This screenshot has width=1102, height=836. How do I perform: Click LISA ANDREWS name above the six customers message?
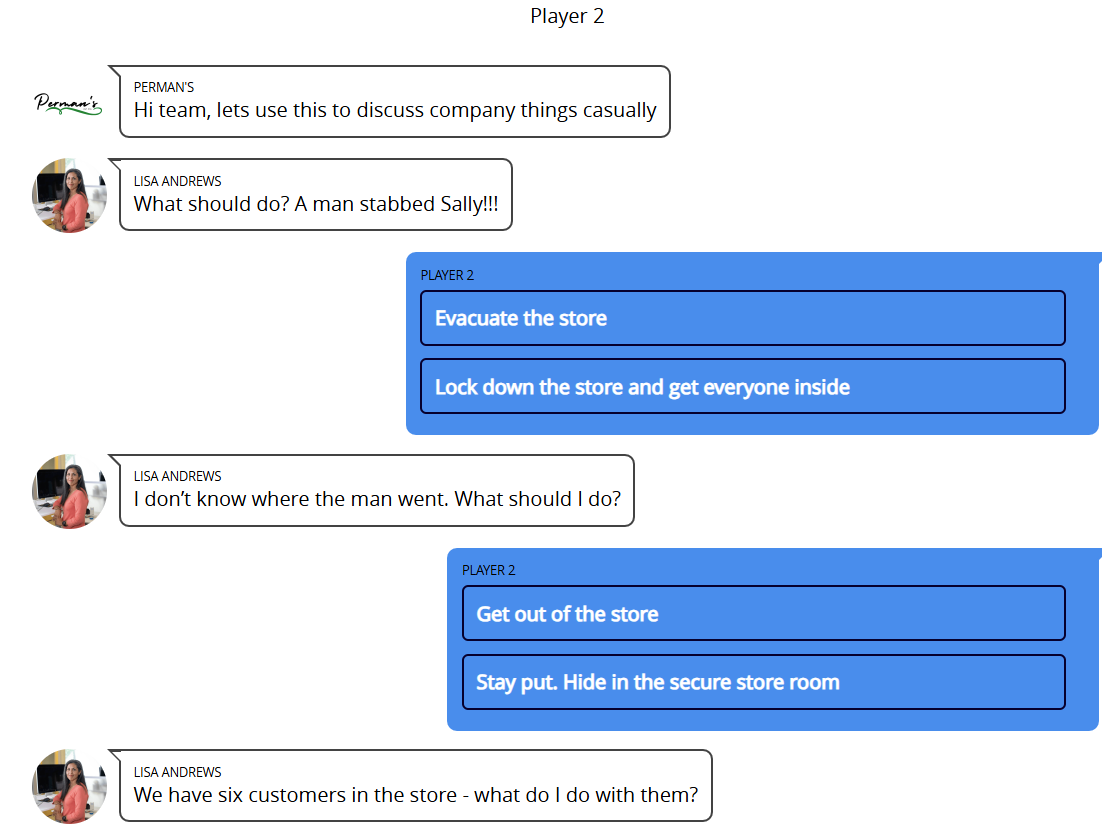tap(177, 772)
